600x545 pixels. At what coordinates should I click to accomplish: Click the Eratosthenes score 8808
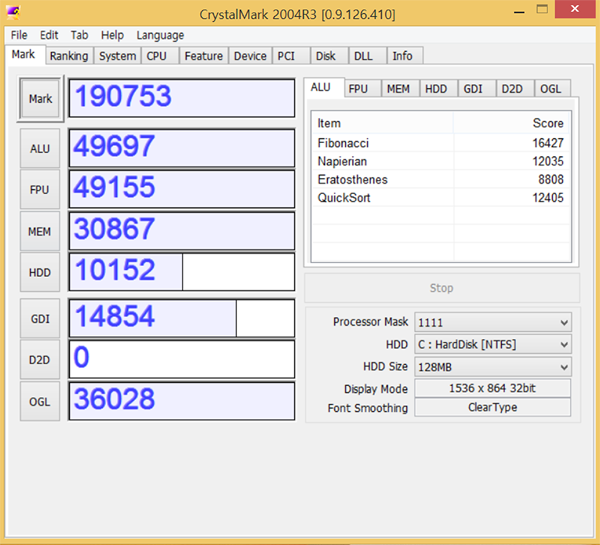tap(551, 179)
